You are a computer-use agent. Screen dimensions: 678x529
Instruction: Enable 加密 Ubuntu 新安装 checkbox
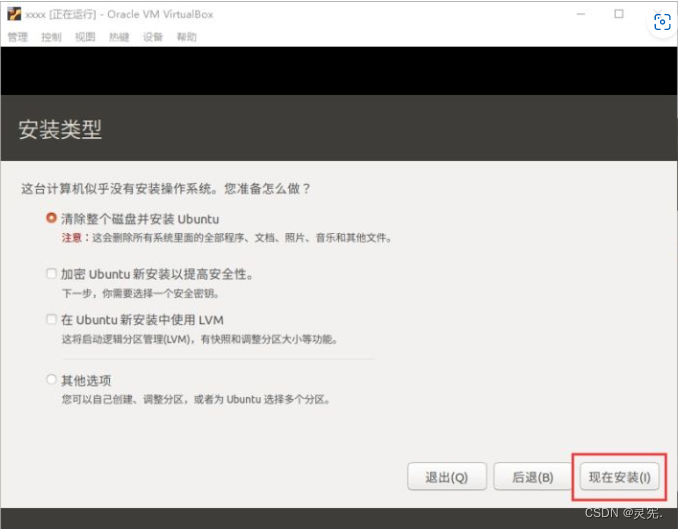pyautogui.click(x=51, y=273)
